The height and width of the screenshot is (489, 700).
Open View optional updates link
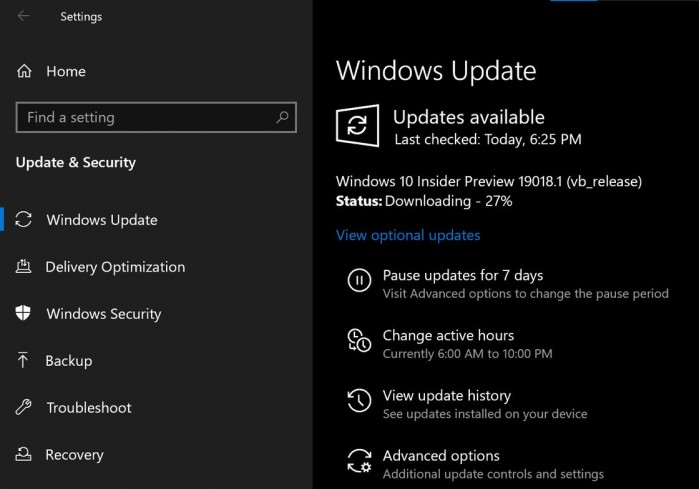(408, 235)
